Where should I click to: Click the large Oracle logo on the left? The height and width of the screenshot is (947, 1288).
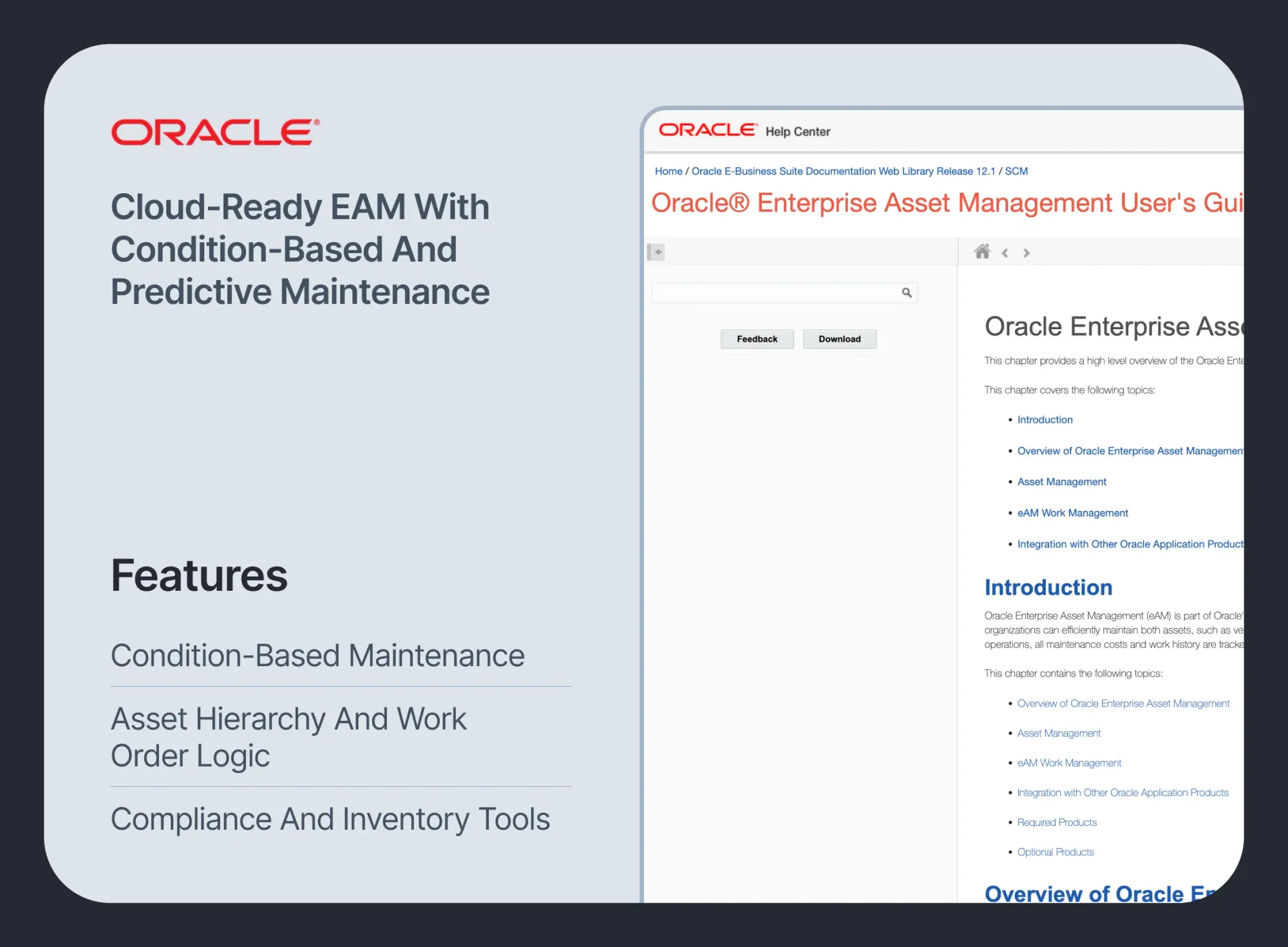215,133
